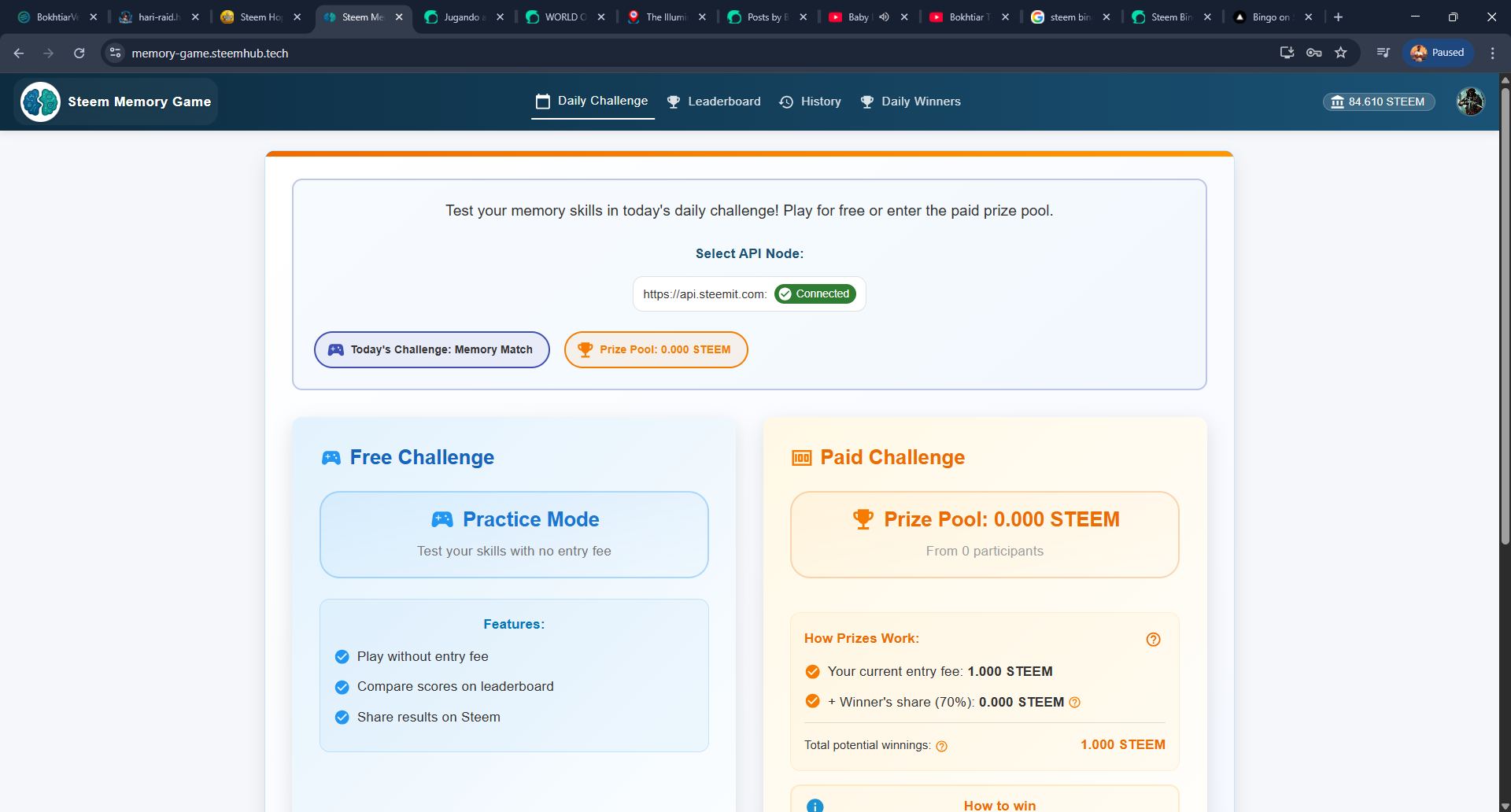The height and width of the screenshot is (812, 1511).
Task: Click the trophy icon in Prize Pool card
Action: 863,519
